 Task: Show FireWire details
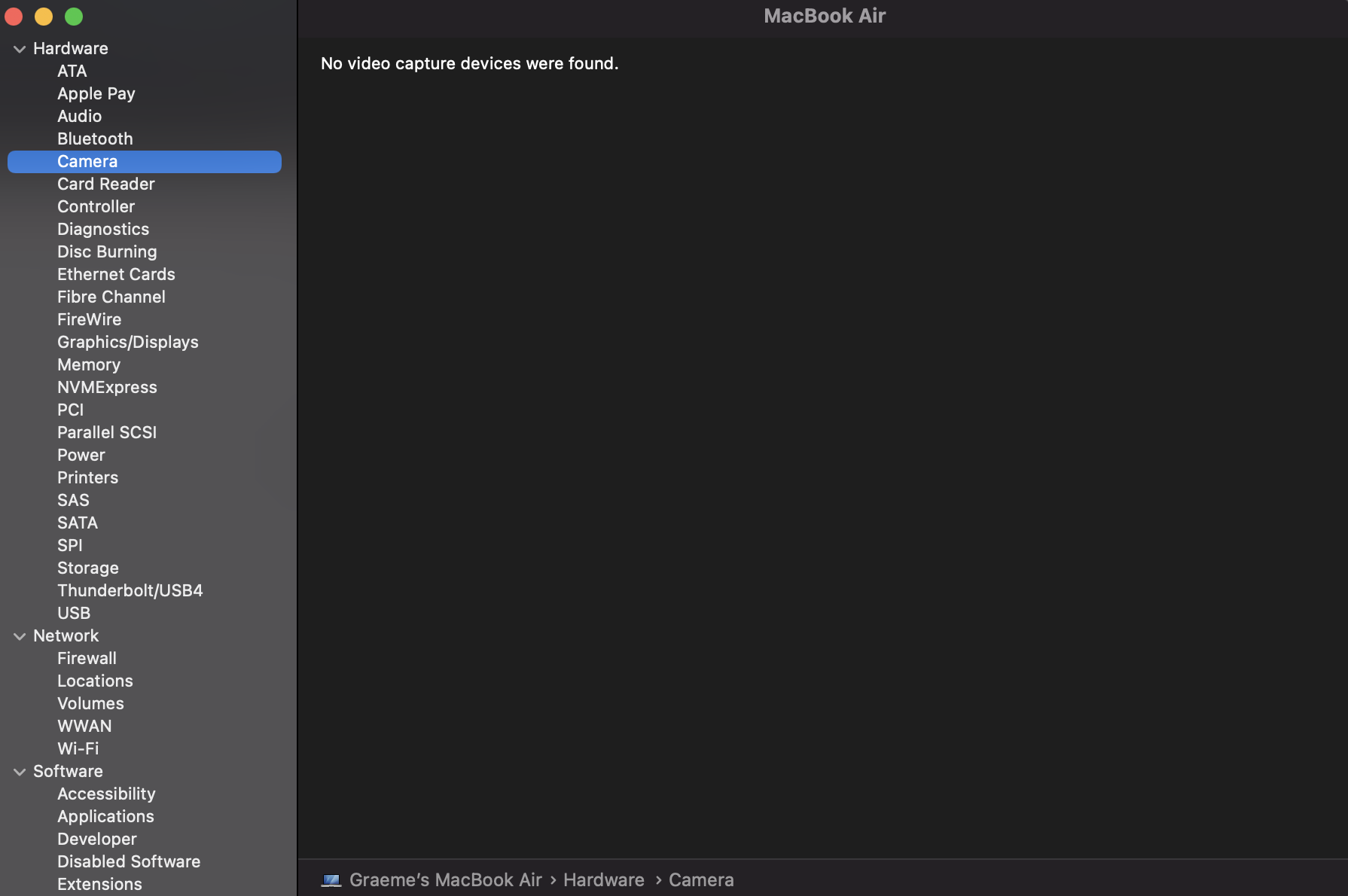tap(90, 319)
